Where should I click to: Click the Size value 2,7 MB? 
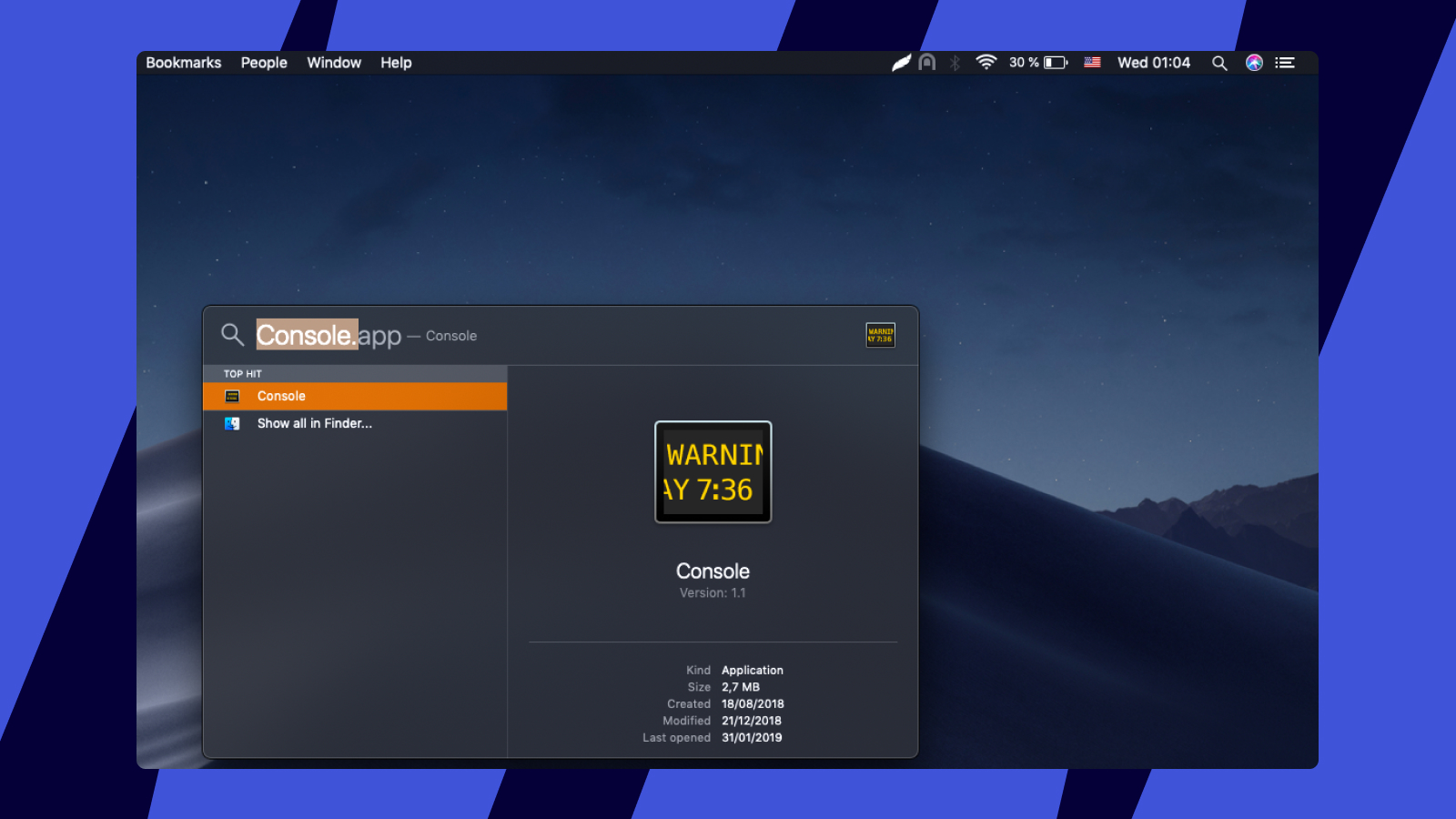[741, 687]
